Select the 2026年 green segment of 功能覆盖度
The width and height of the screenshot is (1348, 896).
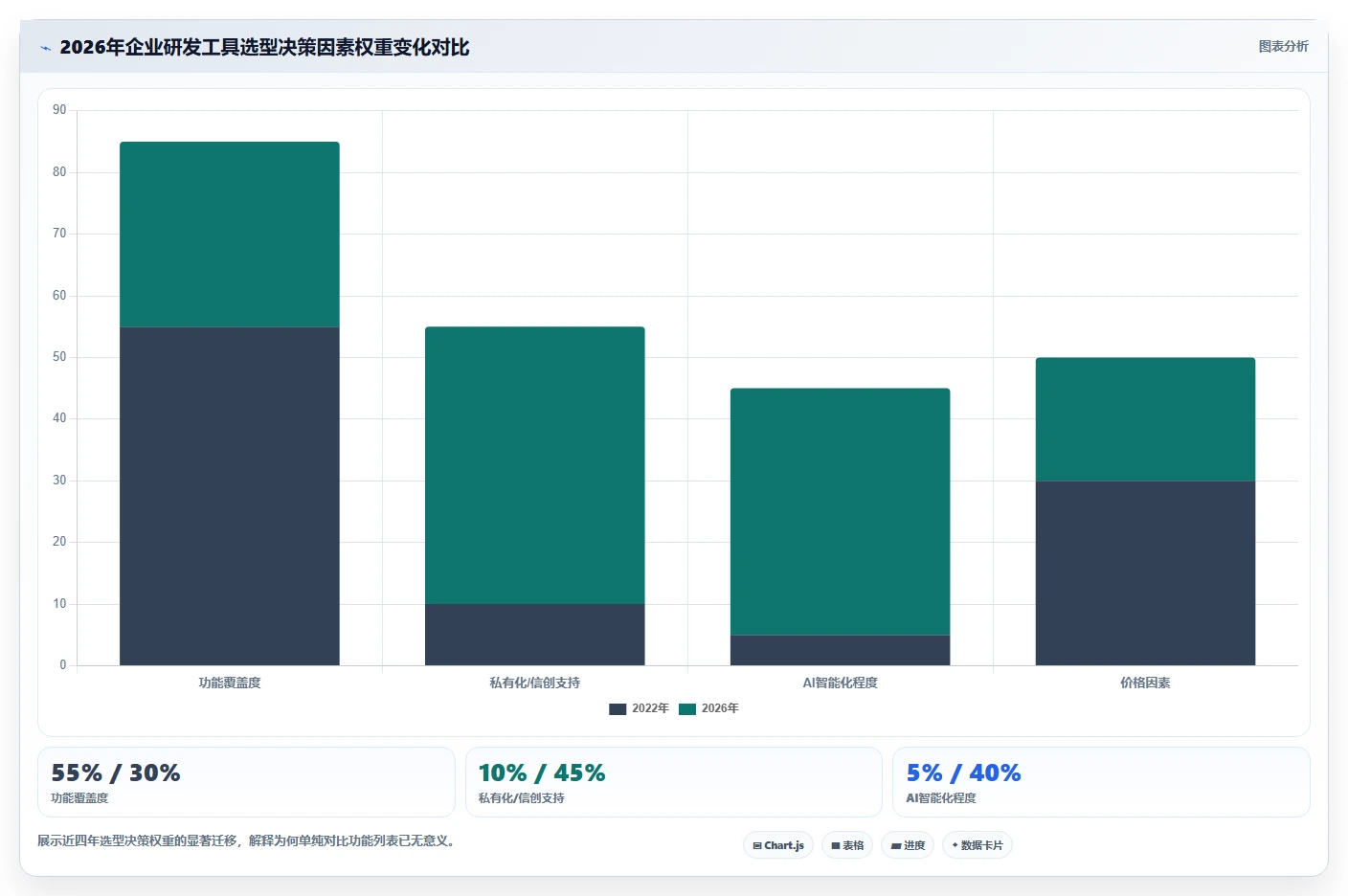point(230,235)
